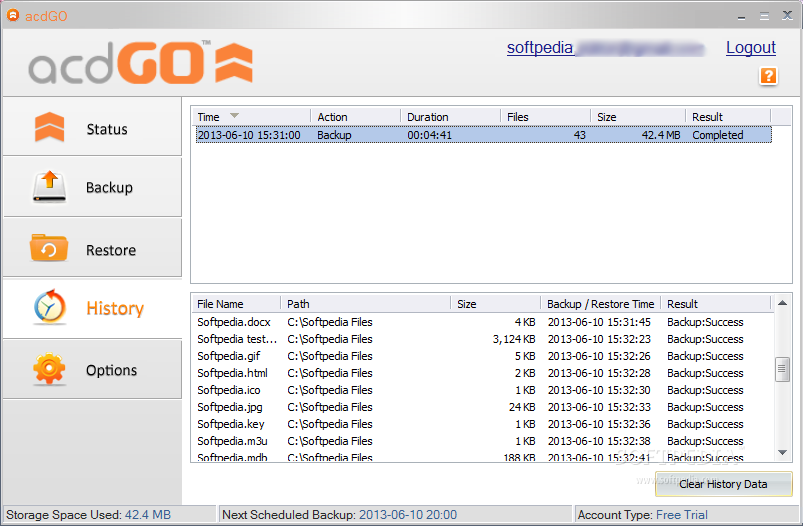This screenshot has height=526, width=803.
Task: Open the Options tab
Action: pyautogui.click(x=92, y=369)
